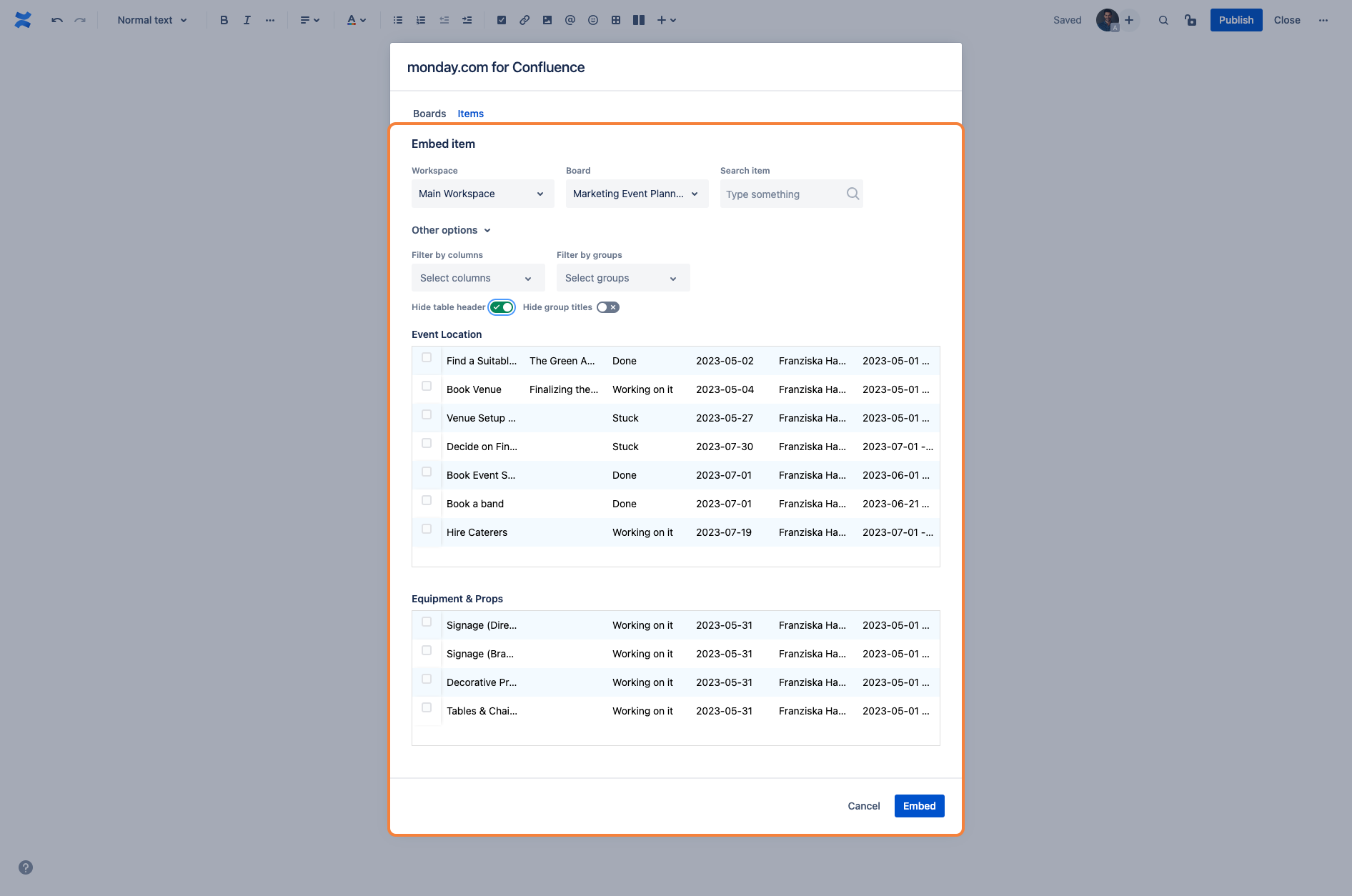Insert a link using the link icon
Screen dimensions: 1352x896
pyautogui.click(x=525, y=20)
